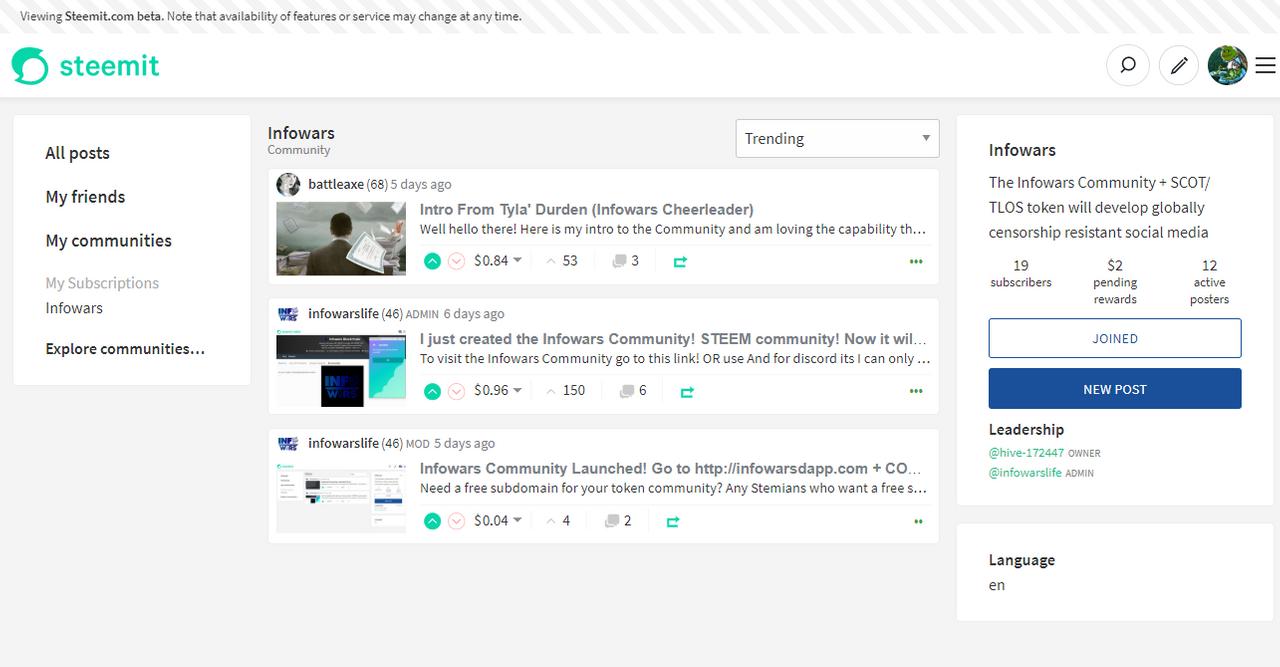Show the 53 votes list
This screenshot has height=667, width=1280.
coord(561,261)
